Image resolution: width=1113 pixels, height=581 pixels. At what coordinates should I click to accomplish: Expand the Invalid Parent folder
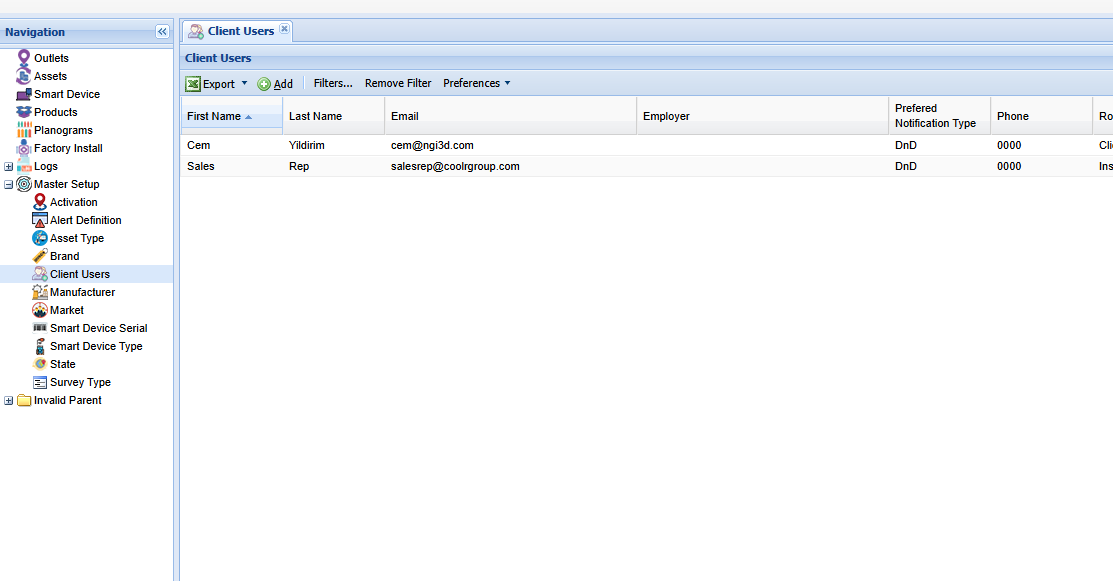(x=8, y=400)
